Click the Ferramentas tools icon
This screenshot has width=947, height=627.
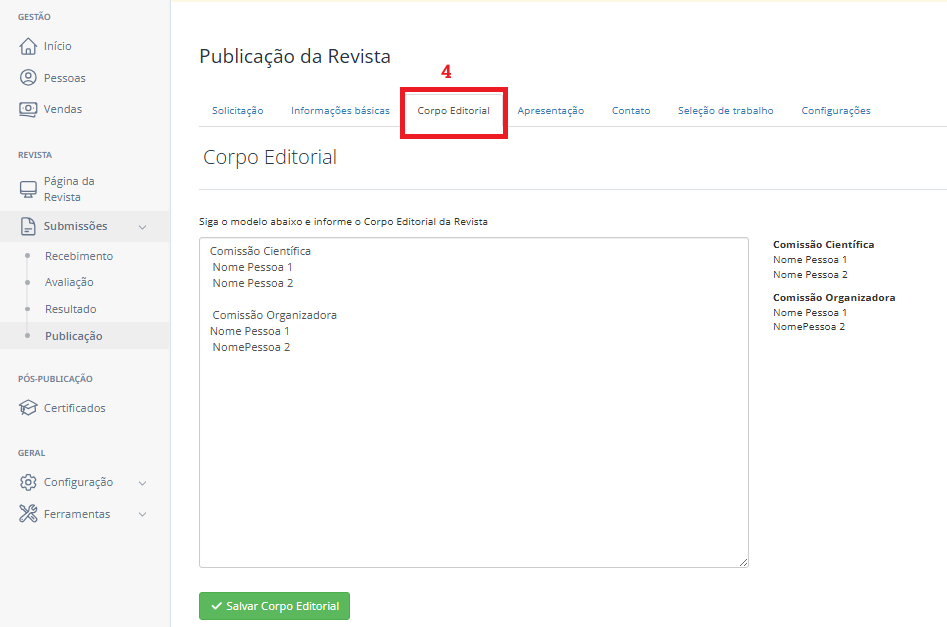(28, 513)
